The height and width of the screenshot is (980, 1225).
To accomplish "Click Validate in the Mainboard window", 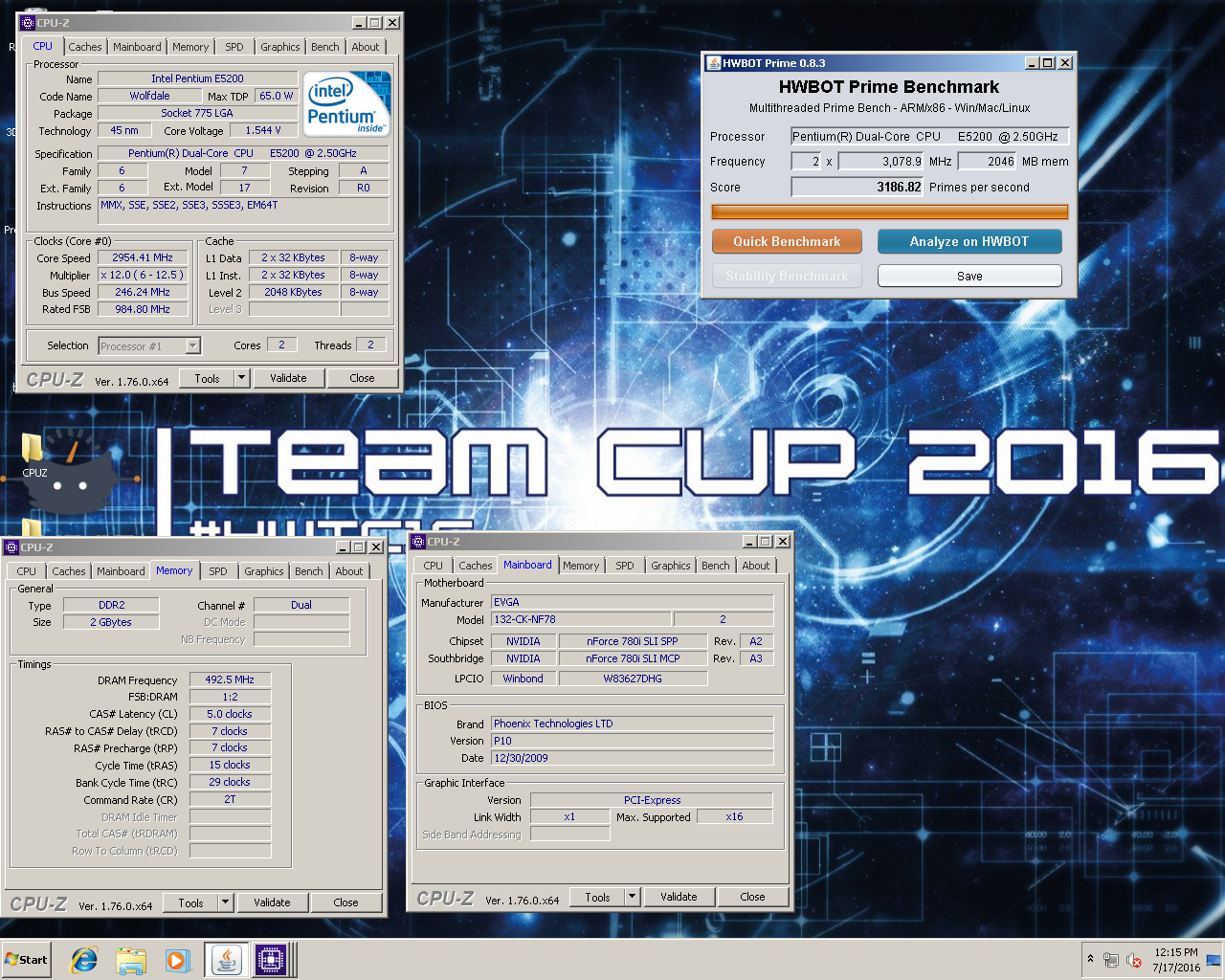I will [x=679, y=897].
